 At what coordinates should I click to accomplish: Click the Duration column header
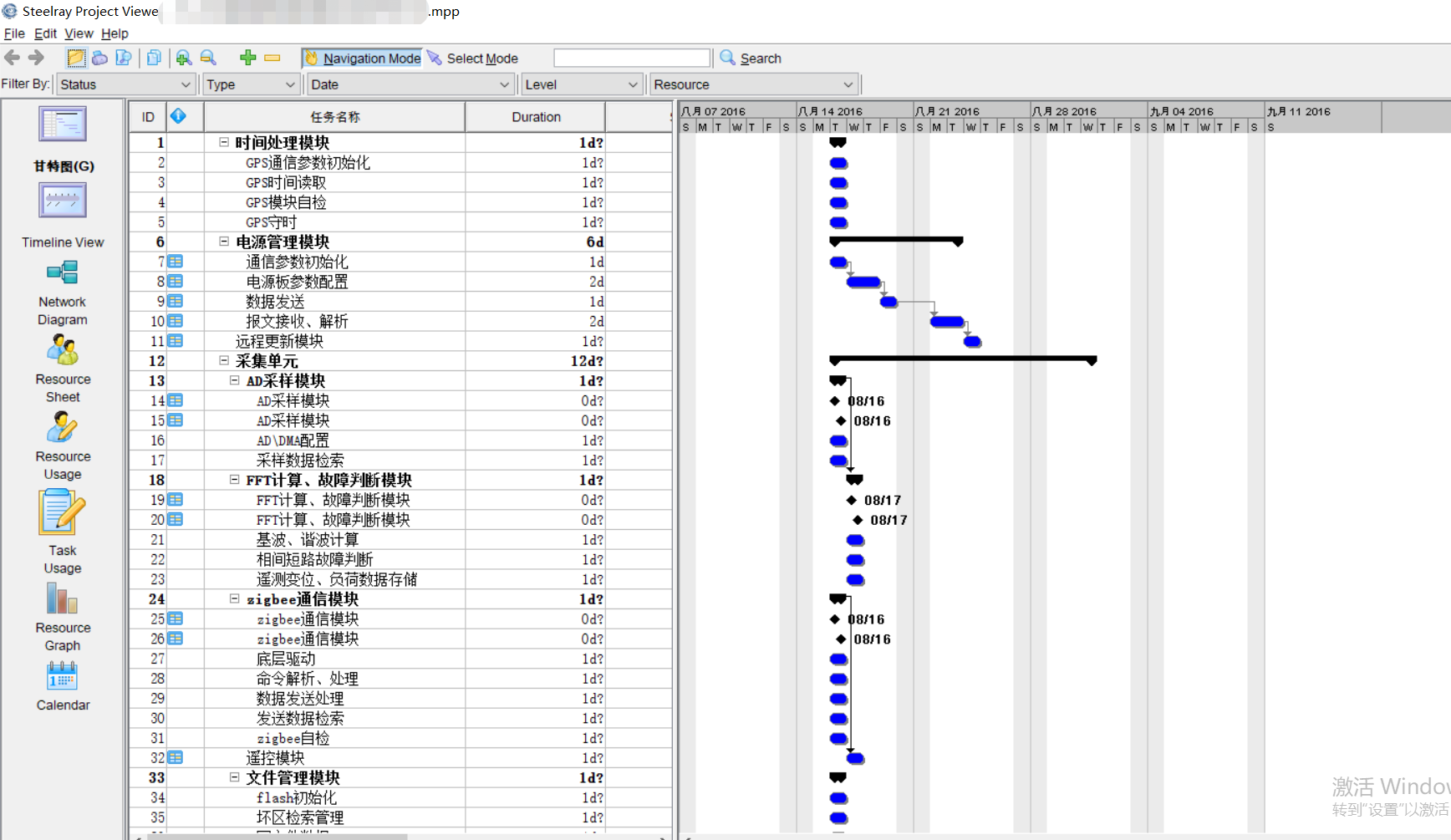tap(536, 117)
